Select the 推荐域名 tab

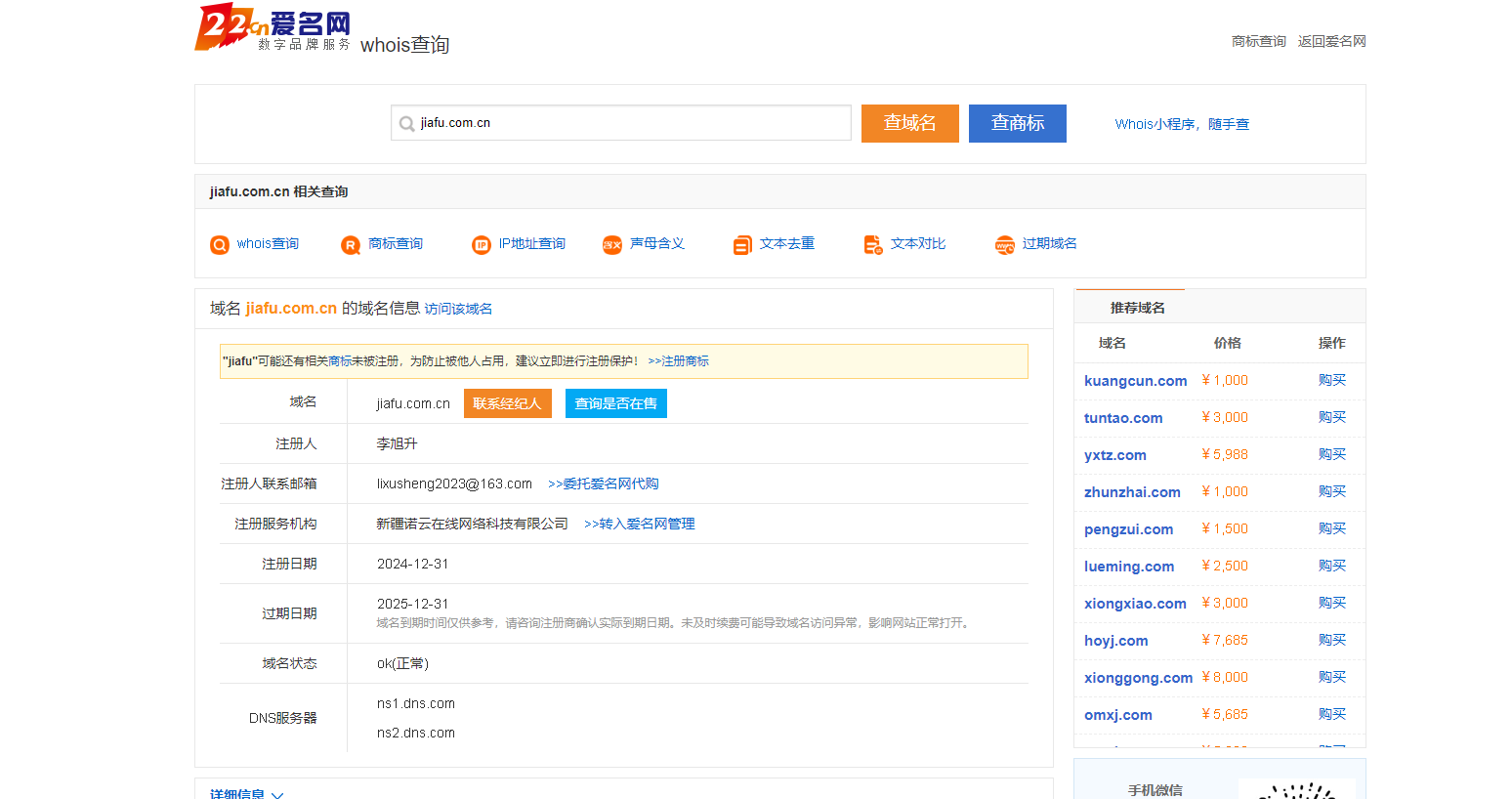click(1138, 308)
